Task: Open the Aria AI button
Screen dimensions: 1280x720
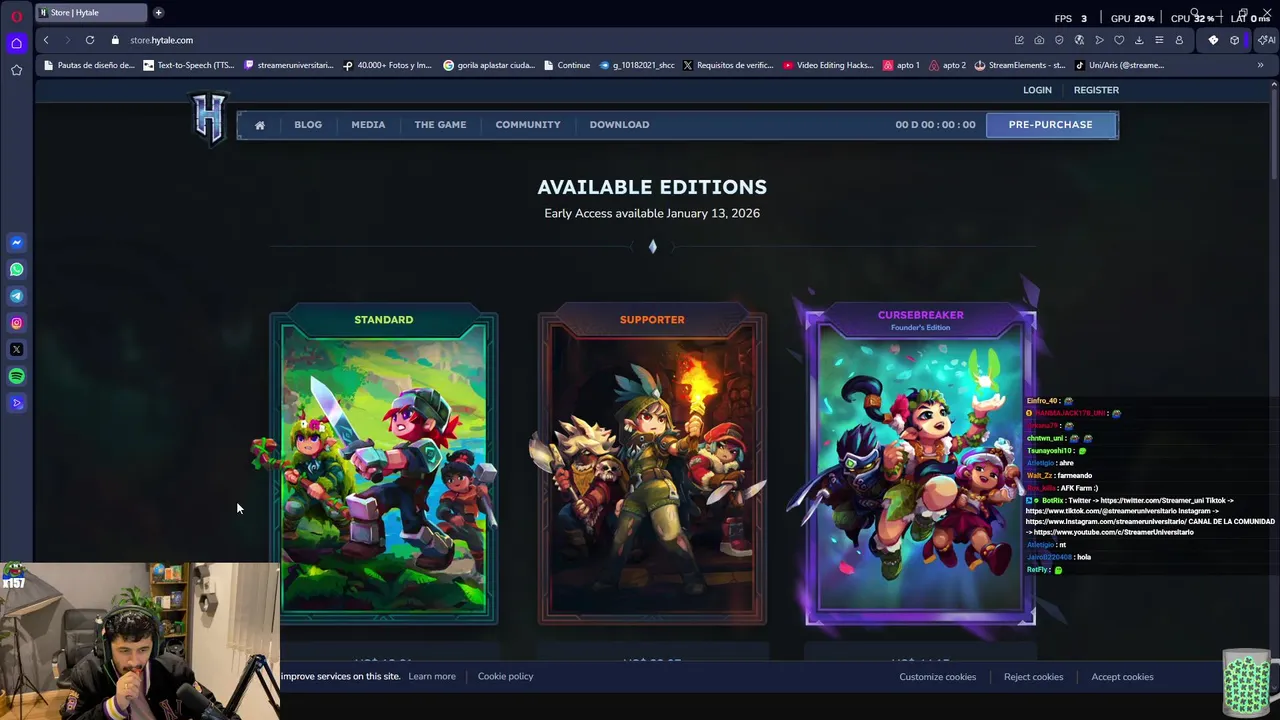Action: click(x=1265, y=40)
